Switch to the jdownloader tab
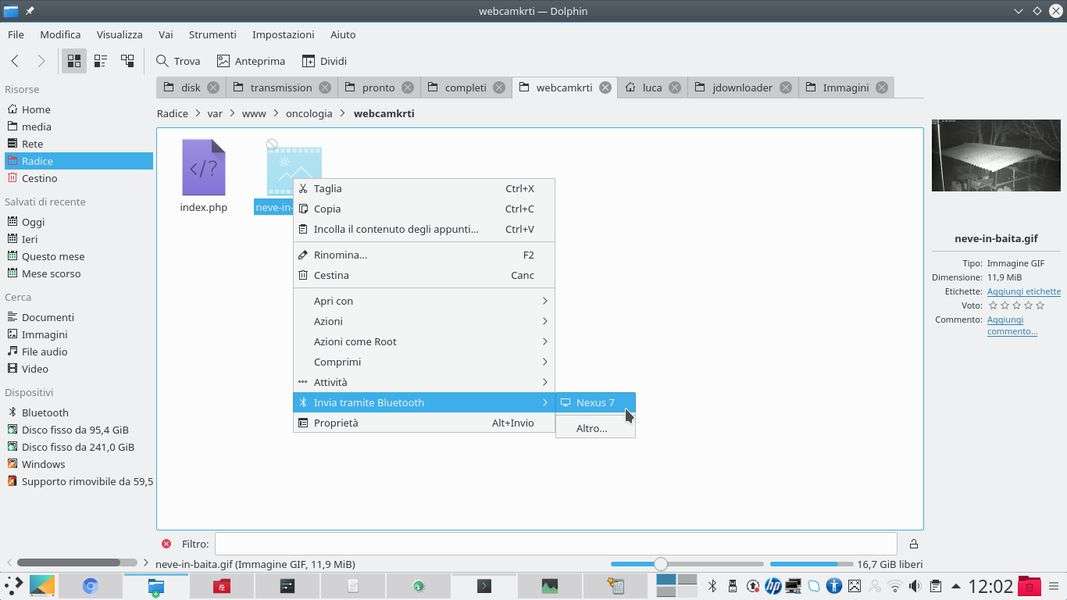 point(742,88)
